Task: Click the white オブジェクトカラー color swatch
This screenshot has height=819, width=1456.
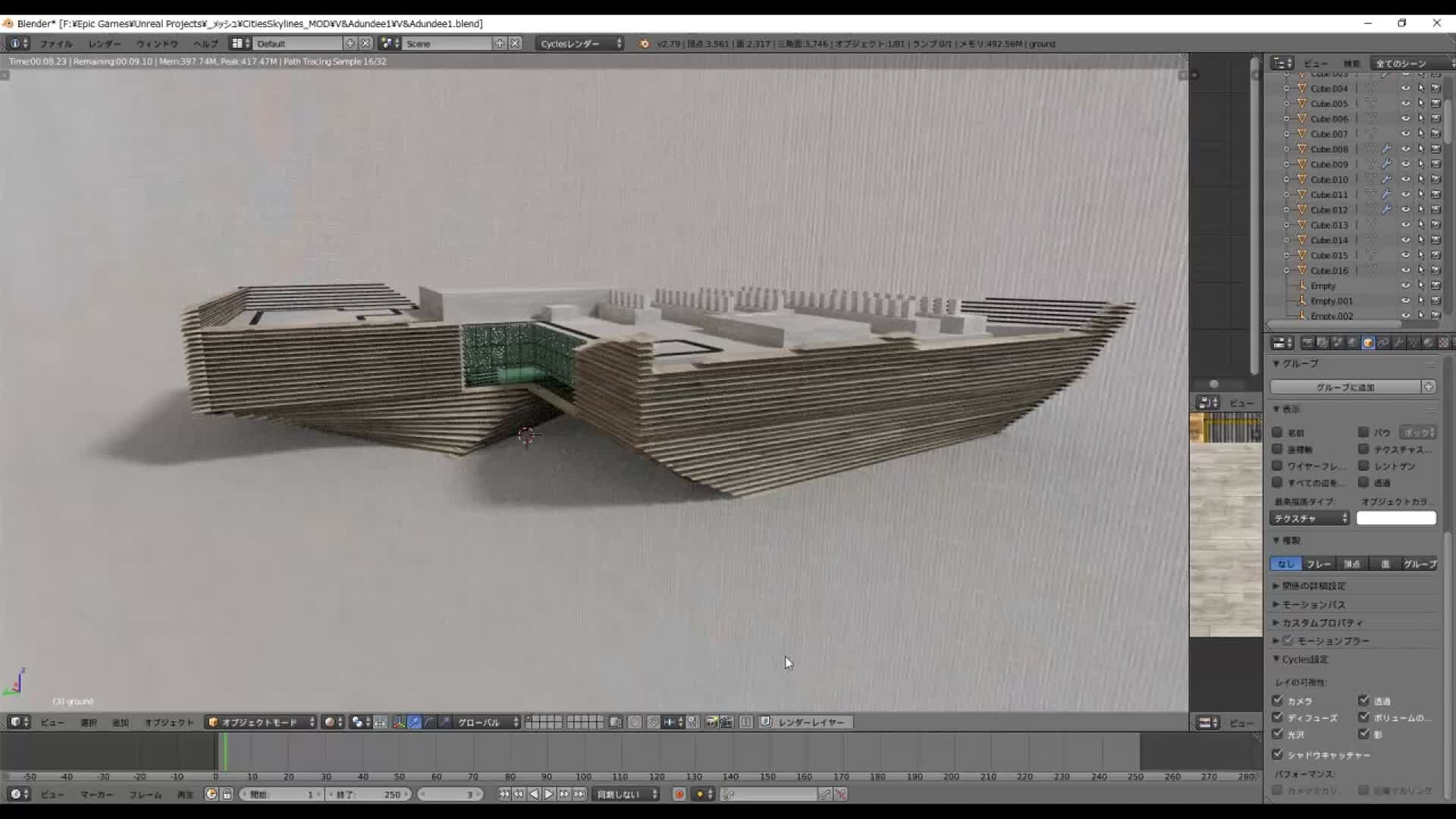Action: click(x=1396, y=517)
